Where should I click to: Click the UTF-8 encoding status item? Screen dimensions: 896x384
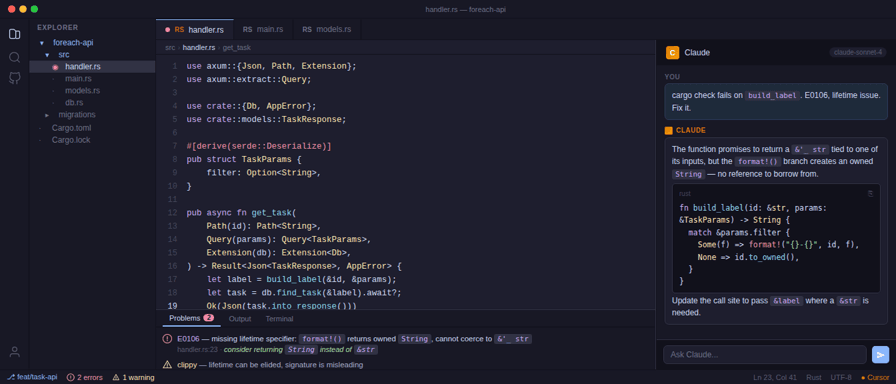841,377
